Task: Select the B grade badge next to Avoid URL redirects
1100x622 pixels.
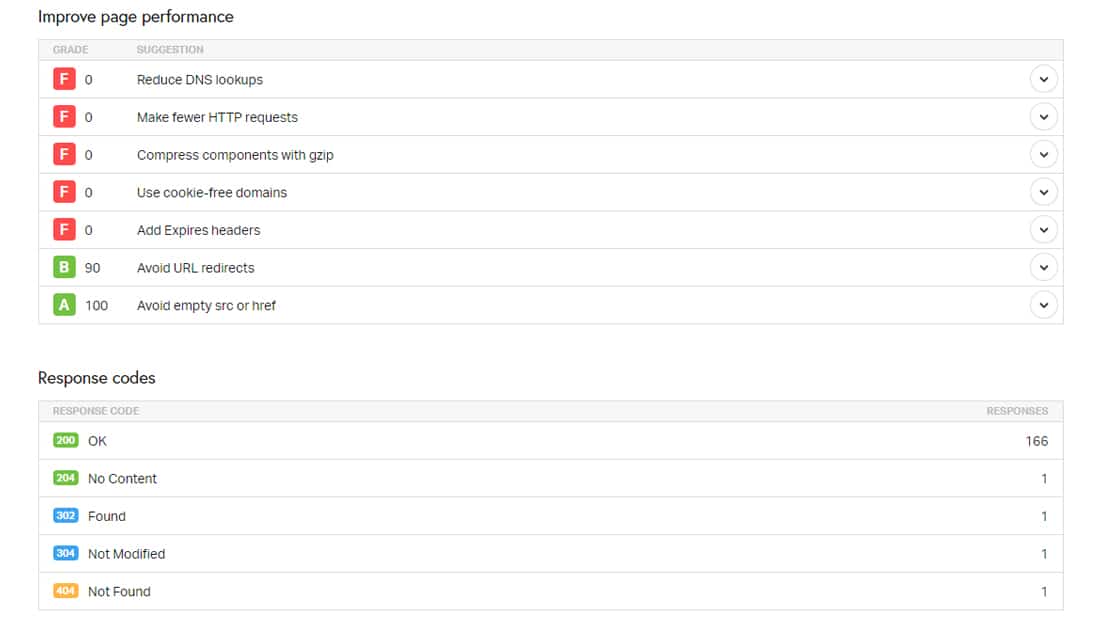Action: [62, 267]
